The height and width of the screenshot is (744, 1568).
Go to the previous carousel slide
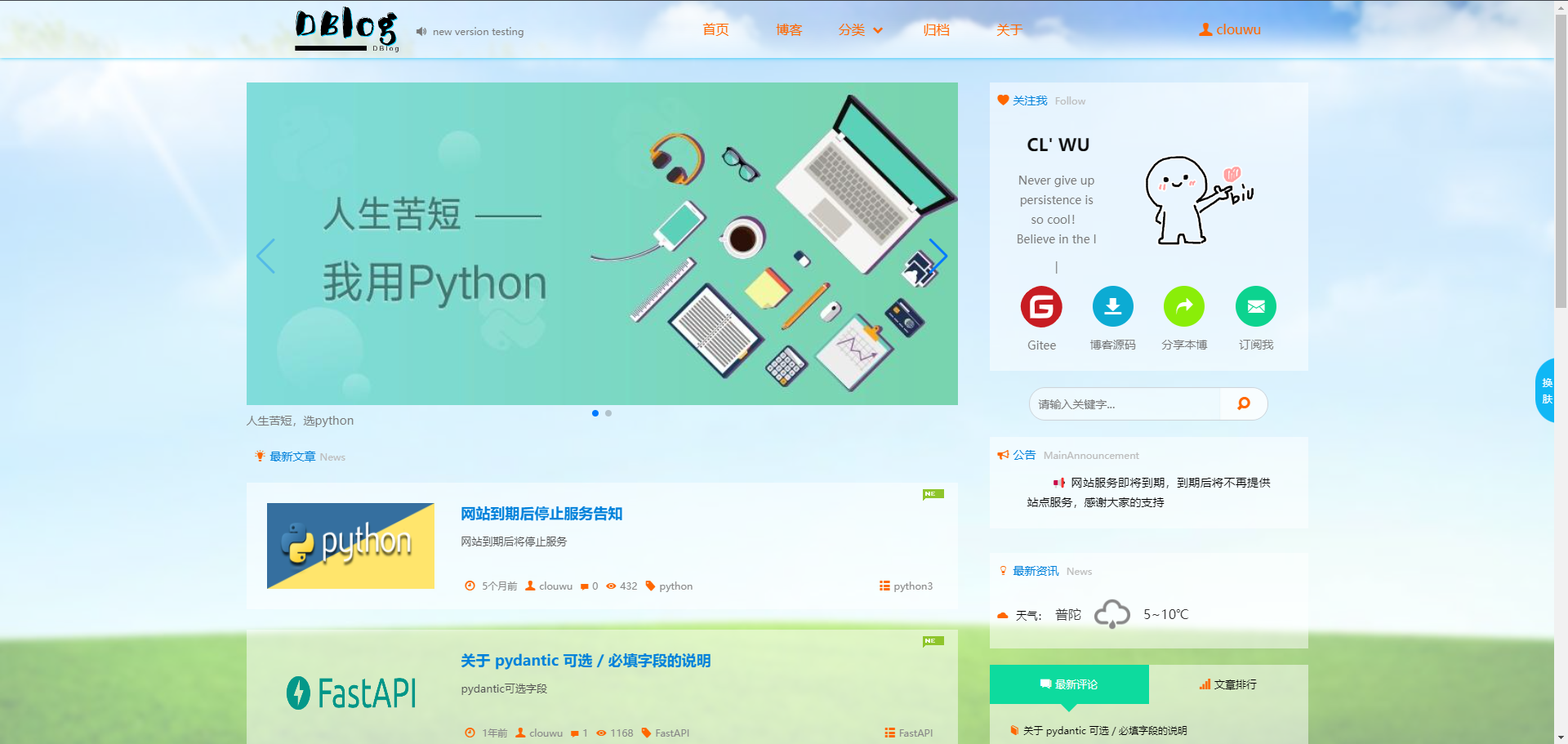point(266,256)
